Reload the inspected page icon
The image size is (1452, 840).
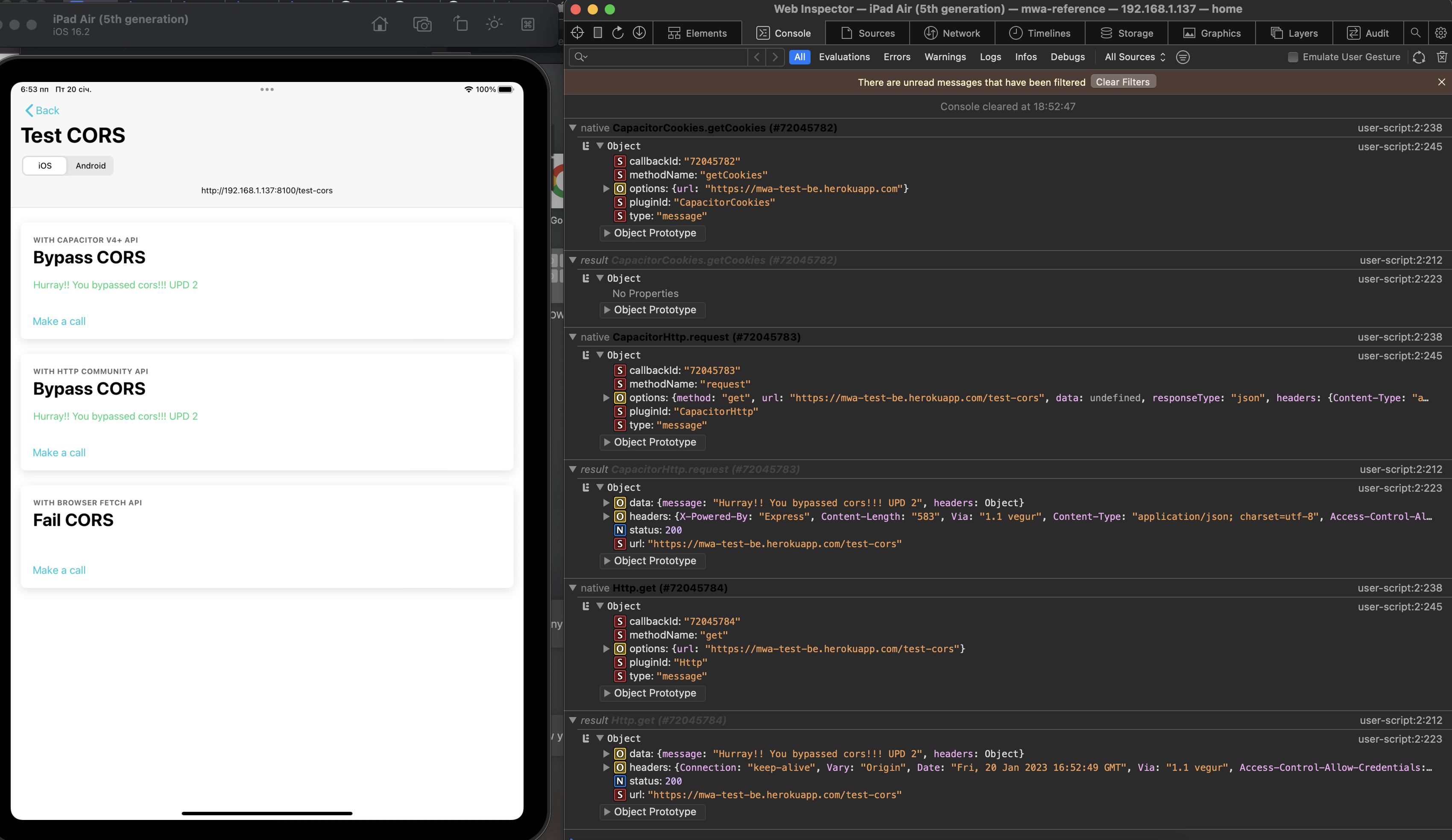[618, 33]
